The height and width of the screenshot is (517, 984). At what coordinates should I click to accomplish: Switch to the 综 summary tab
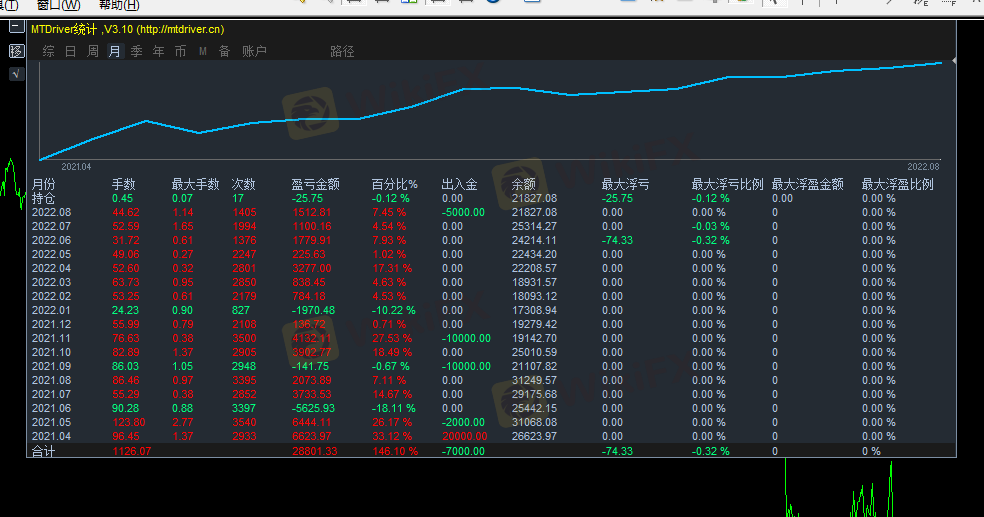(x=48, y=51)
